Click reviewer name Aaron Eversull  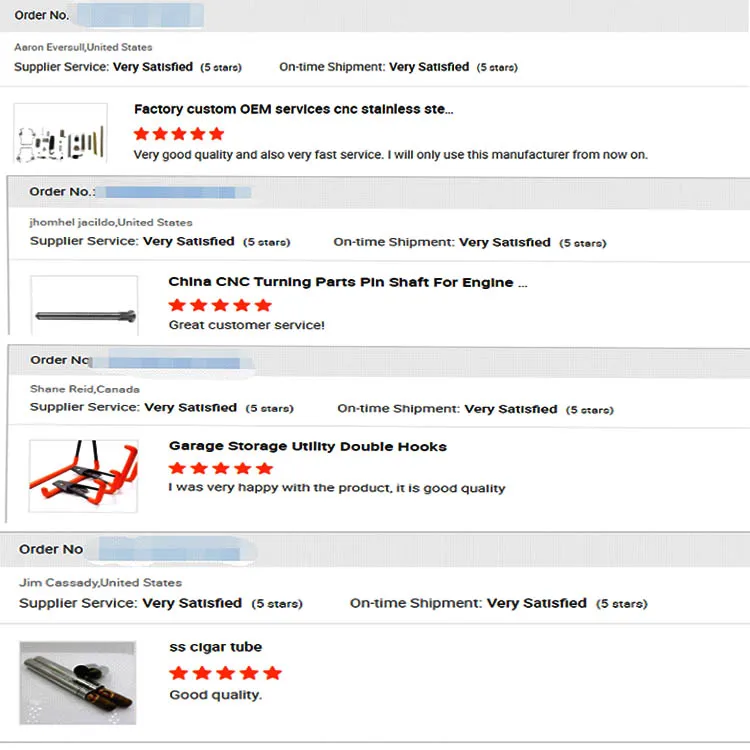[x=49, y=47]
